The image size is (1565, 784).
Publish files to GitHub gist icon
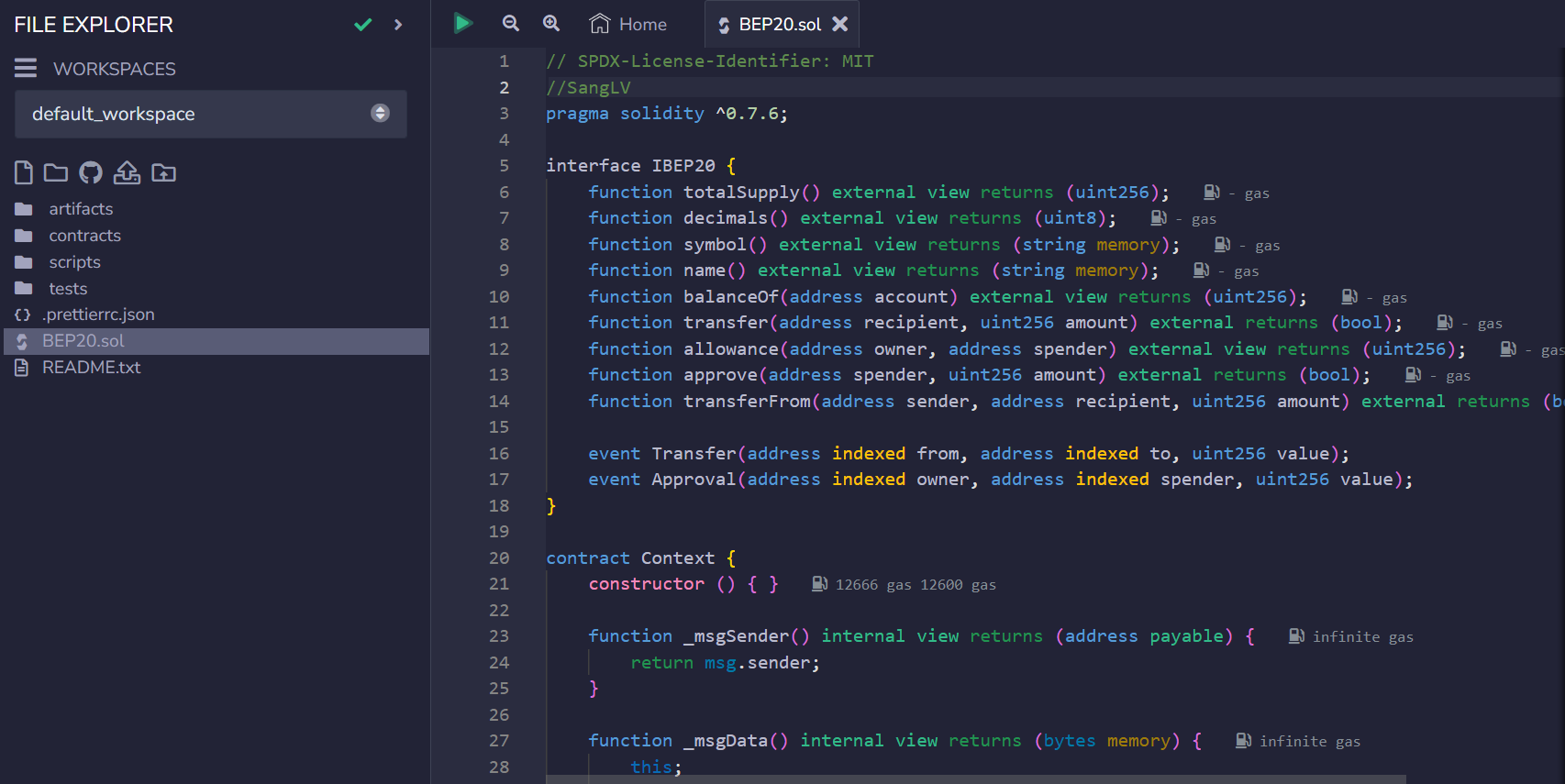pos(91,172)
